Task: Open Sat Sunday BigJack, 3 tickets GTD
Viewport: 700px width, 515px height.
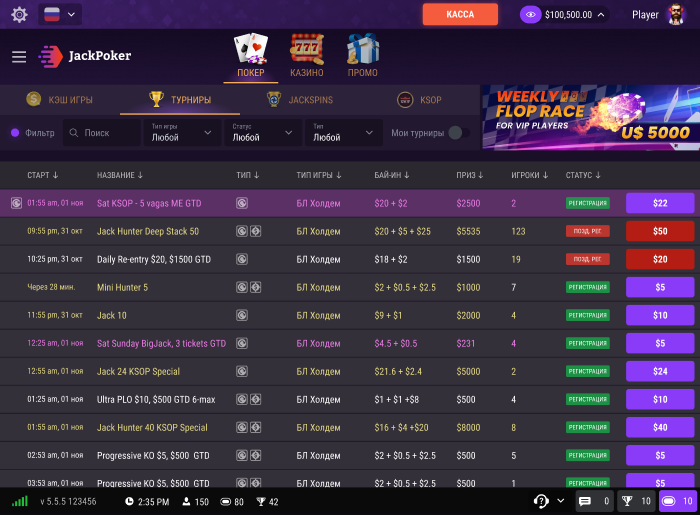Action: pos(161,344)
